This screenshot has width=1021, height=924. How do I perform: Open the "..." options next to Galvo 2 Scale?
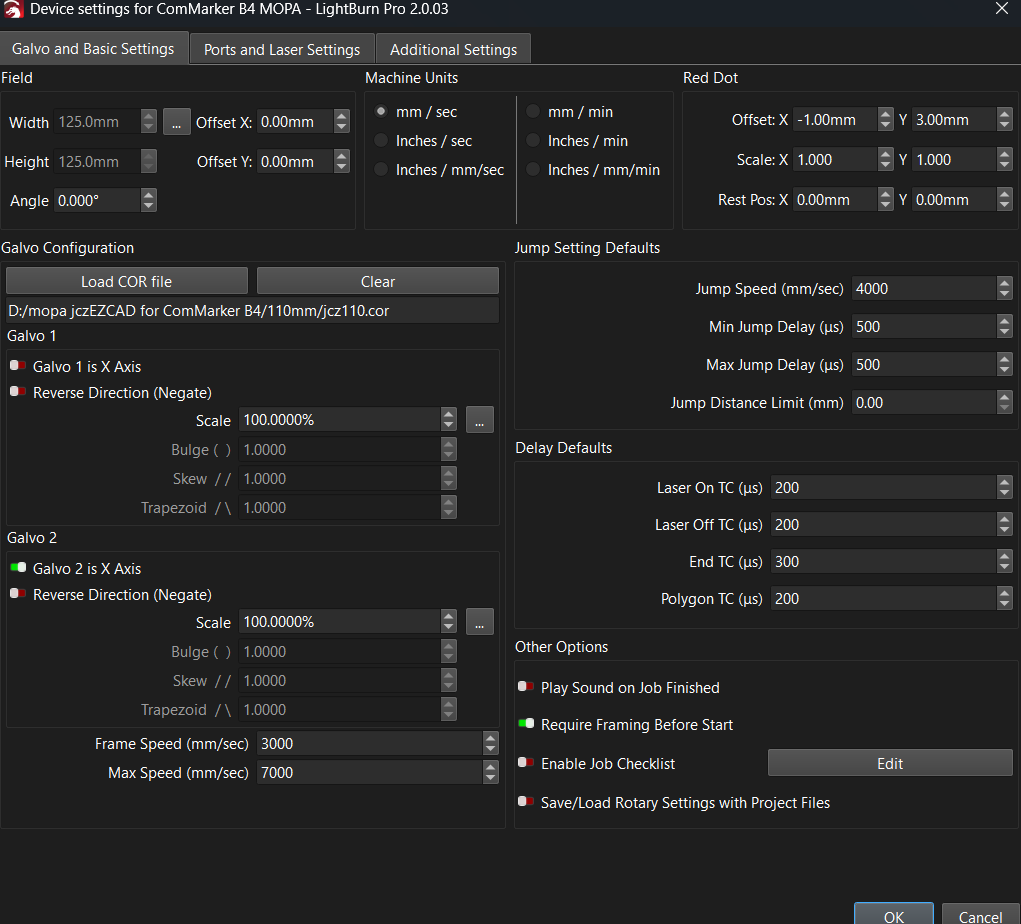[x=479, y=621]
